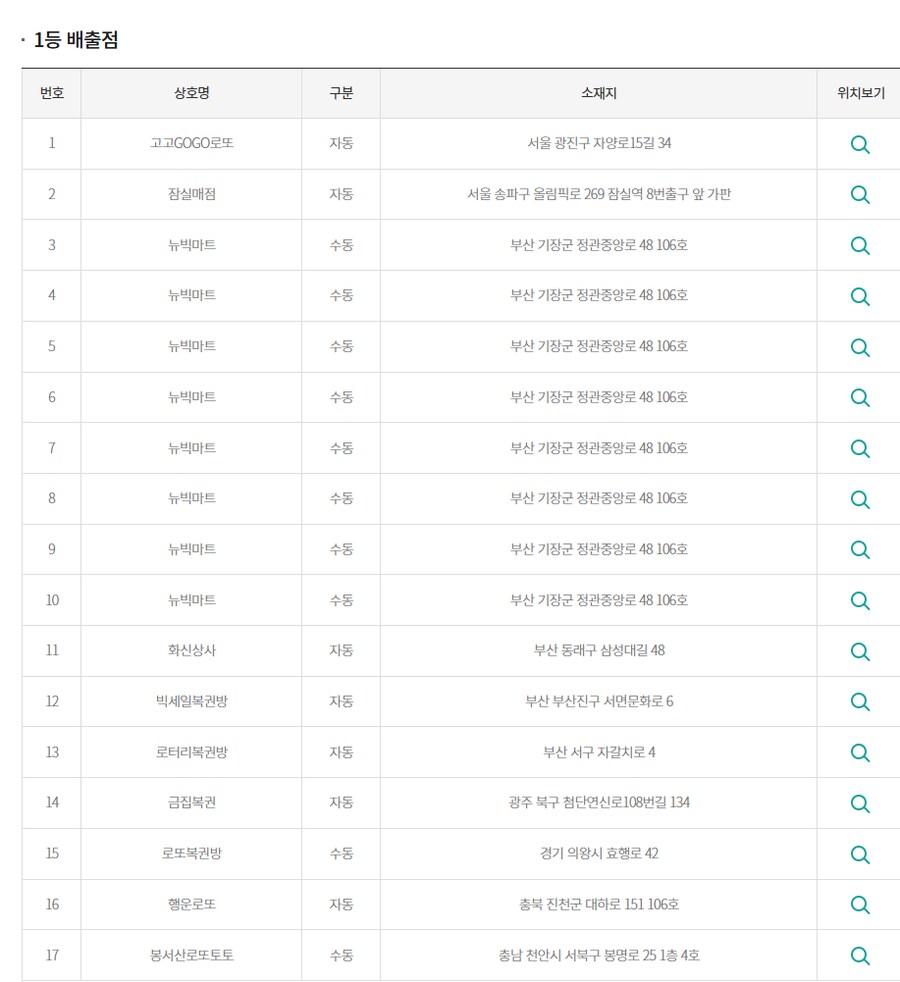Click address 서울 송파구 올림픽로 269
This screenshot has width=900, height=982.
point(535,194)
